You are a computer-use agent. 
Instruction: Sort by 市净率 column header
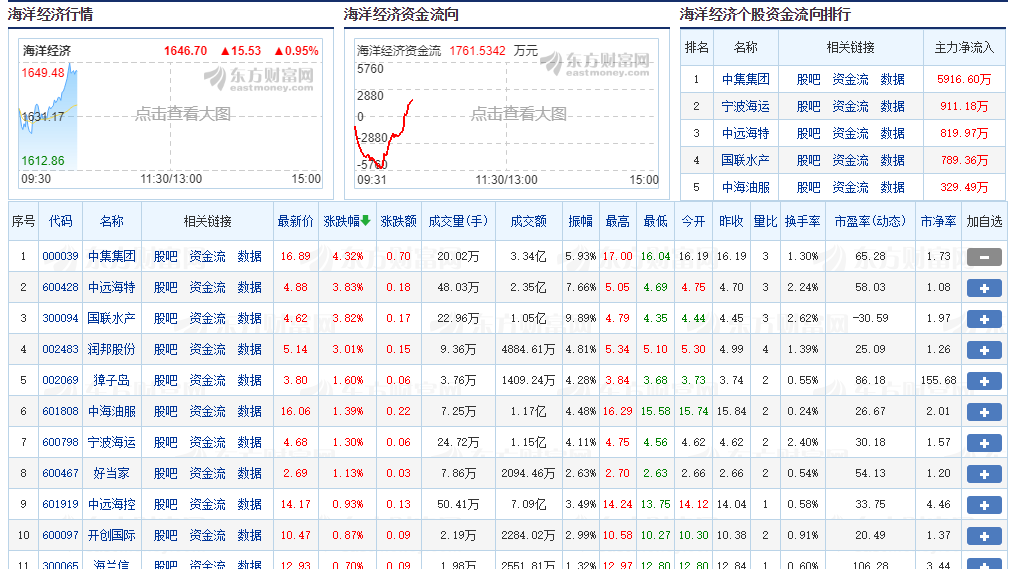938,221
